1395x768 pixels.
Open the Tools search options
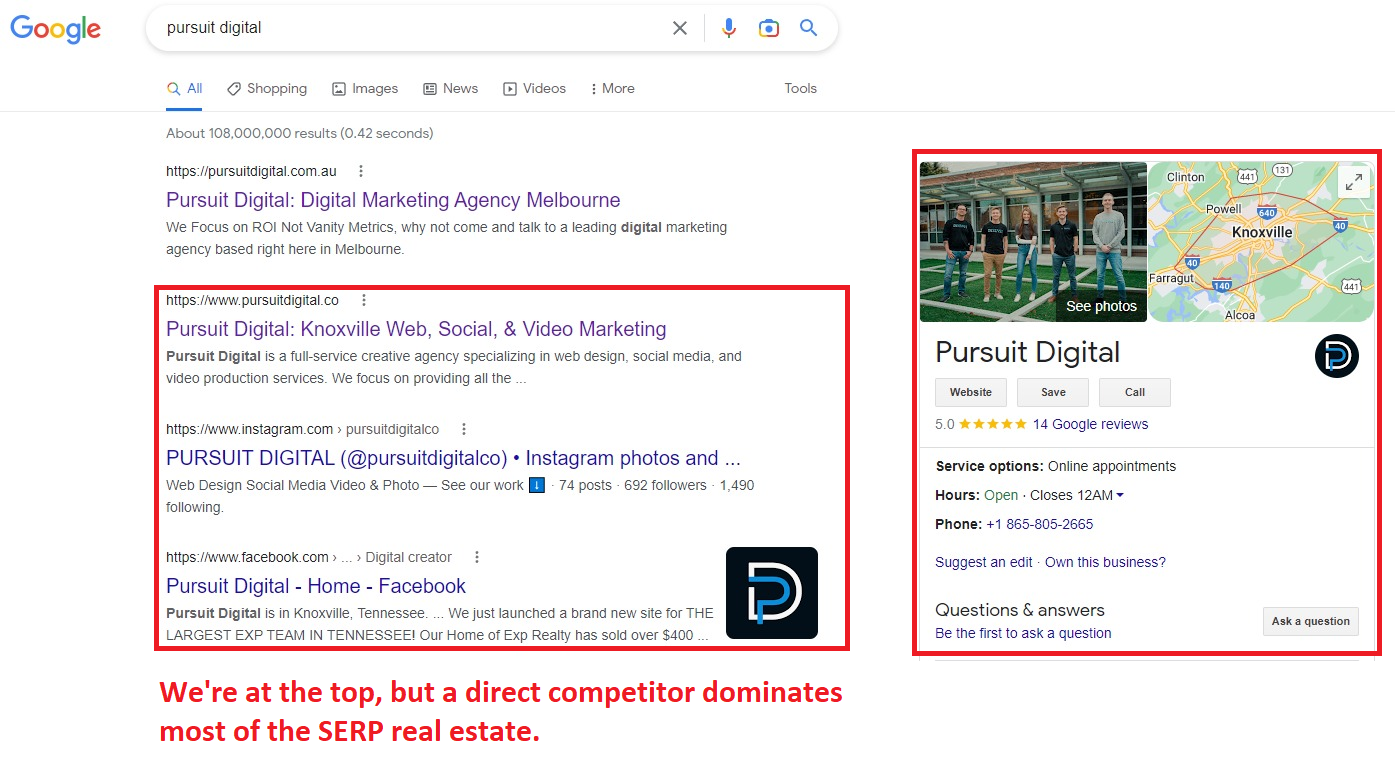pos(800,88)
